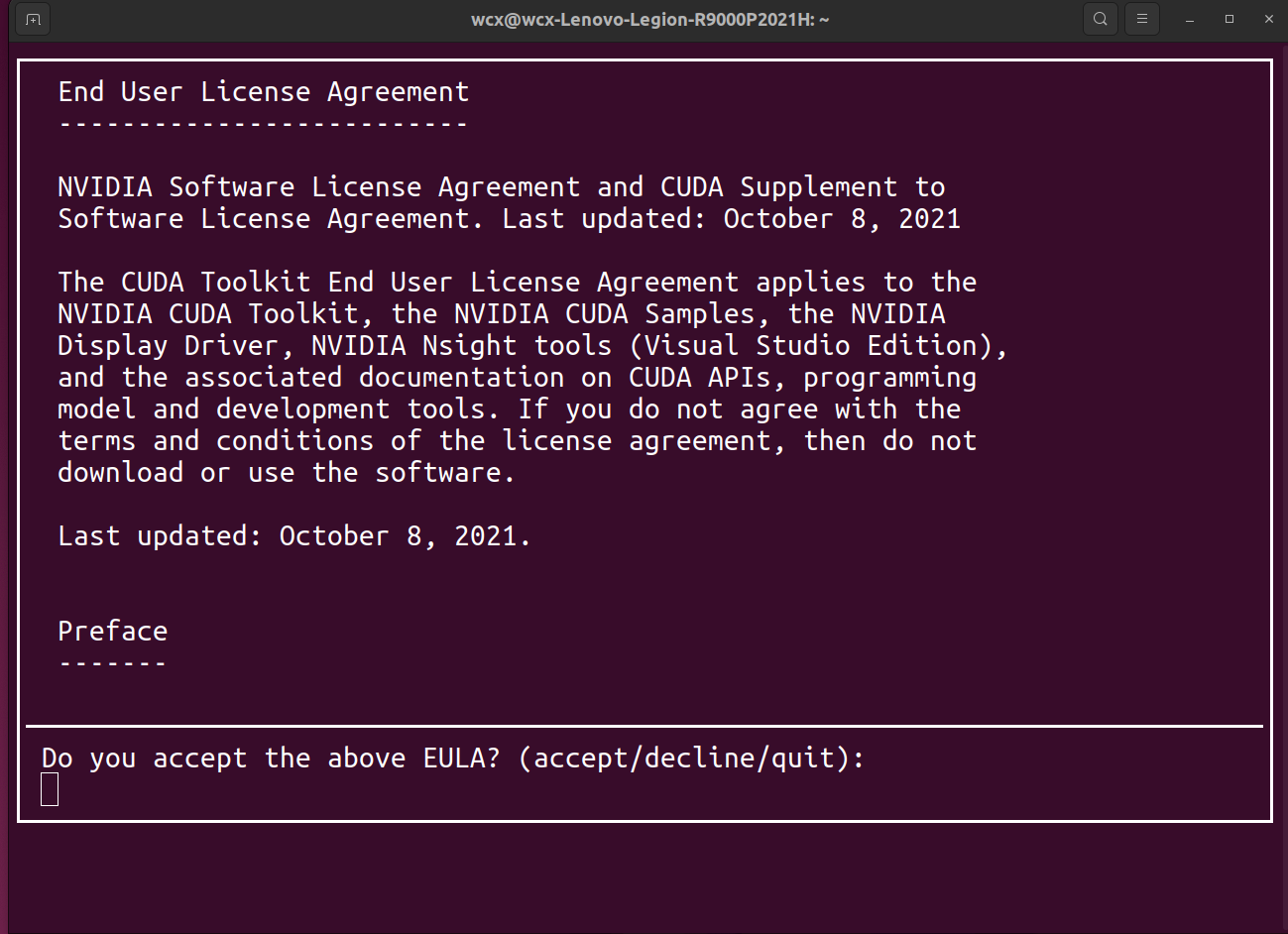Screen dimensions: 1288x934
Task: Click the terminal cursor block
Action: click(49, 788)
